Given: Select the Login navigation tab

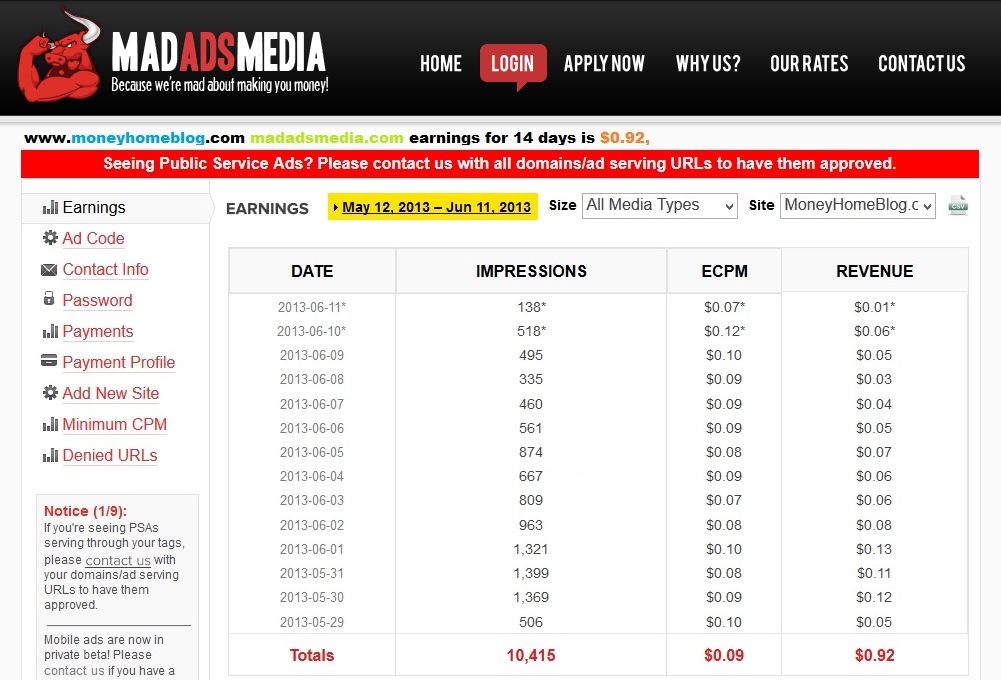Looking at the screenshot, I should (512, 64).
